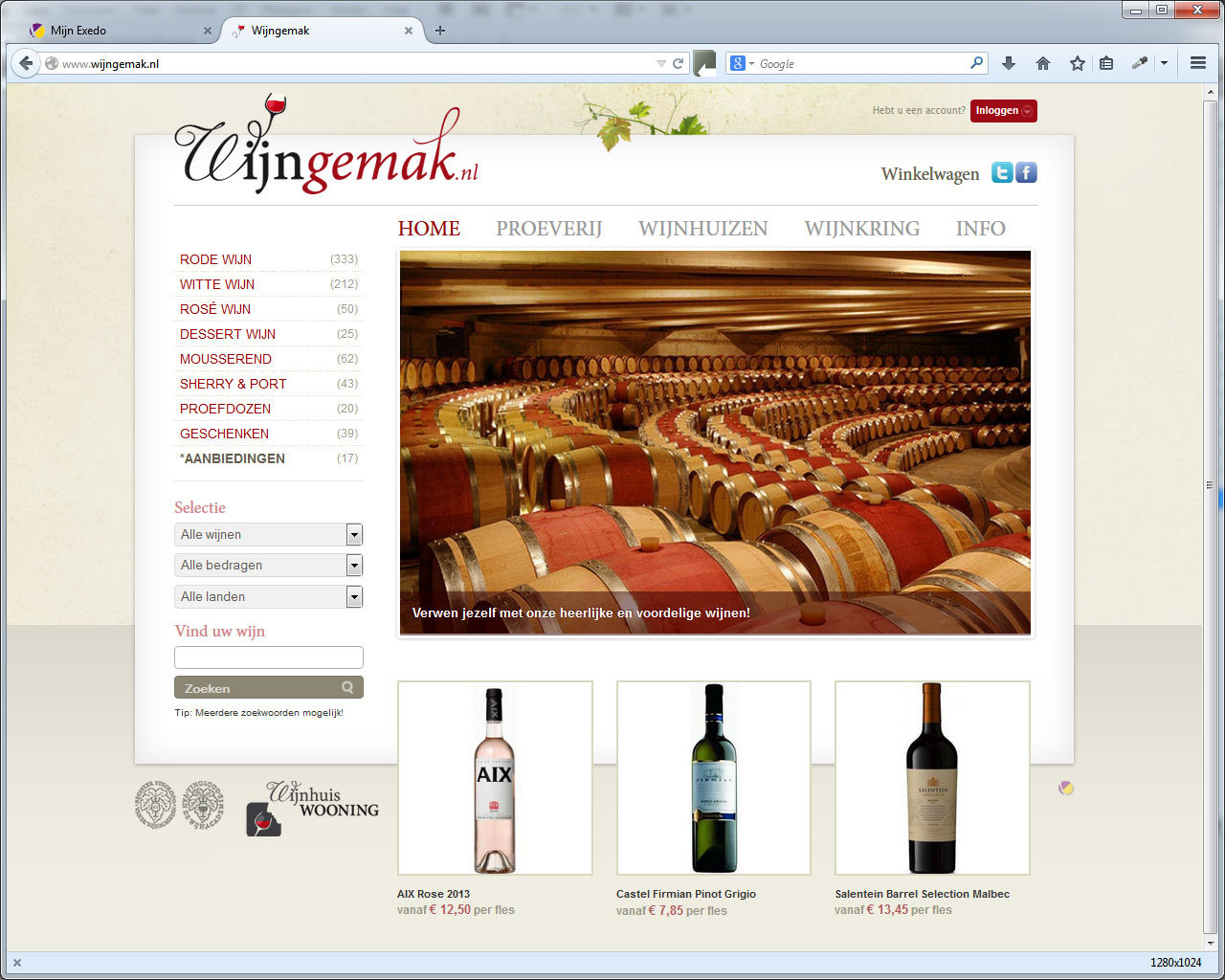Screen dimensions: 1225x980
Task: Open the WIJNHUIZEN menu item
Action: click(x=702, y=229)
